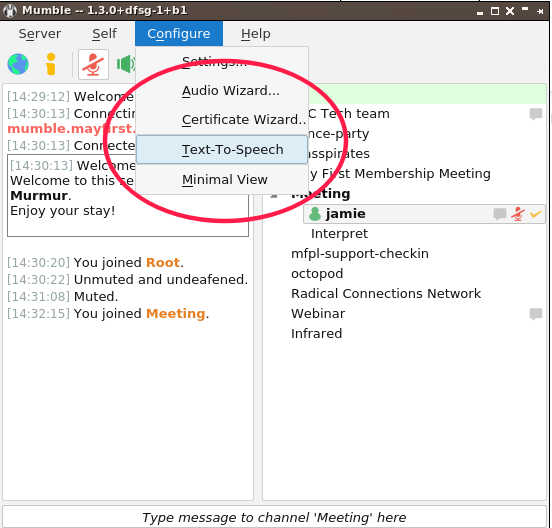The height and width of the screenshot is (528, 552).
Task: Open the Self menu
Action: tap(104, 34)
